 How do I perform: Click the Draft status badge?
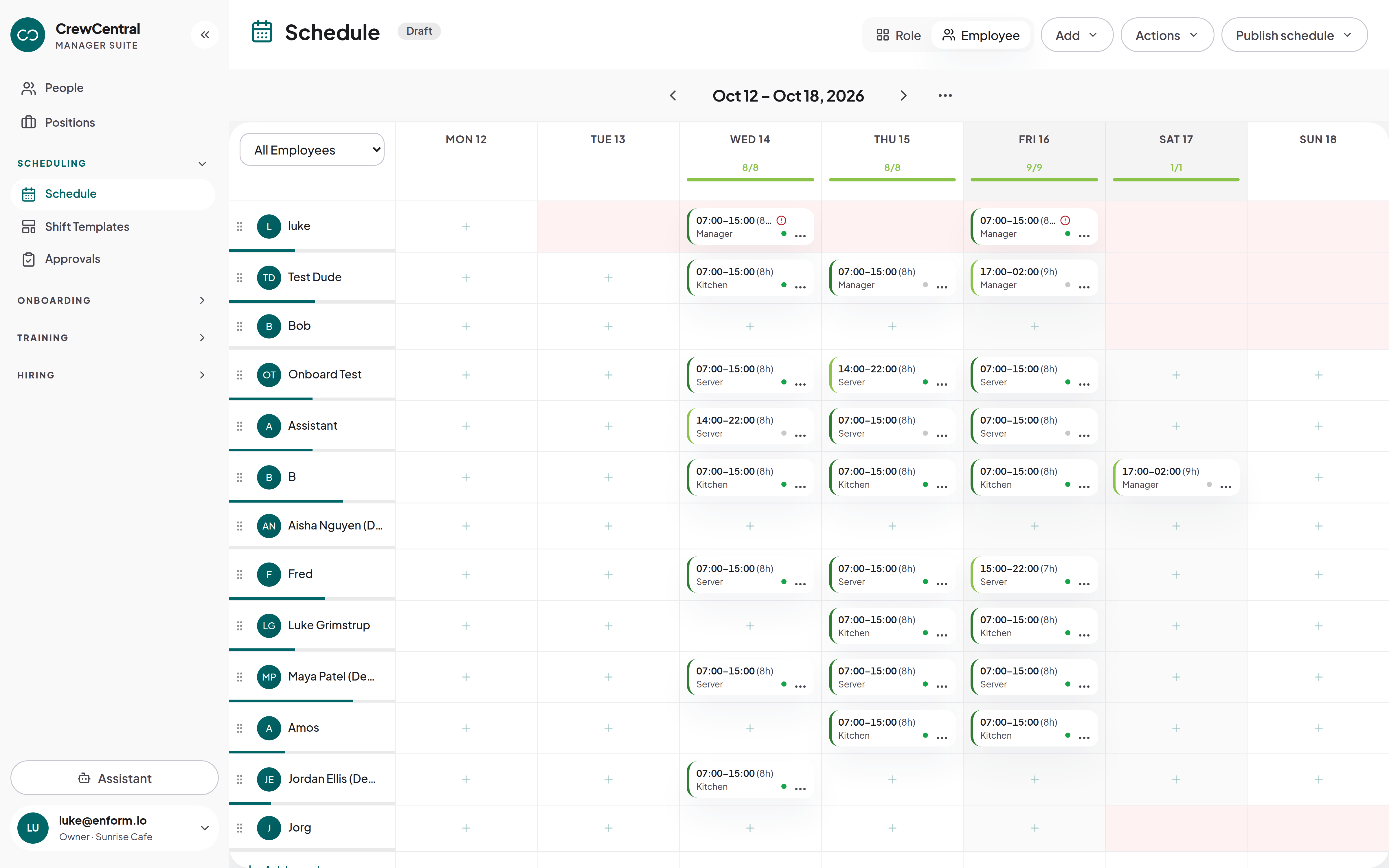(419, 31)
